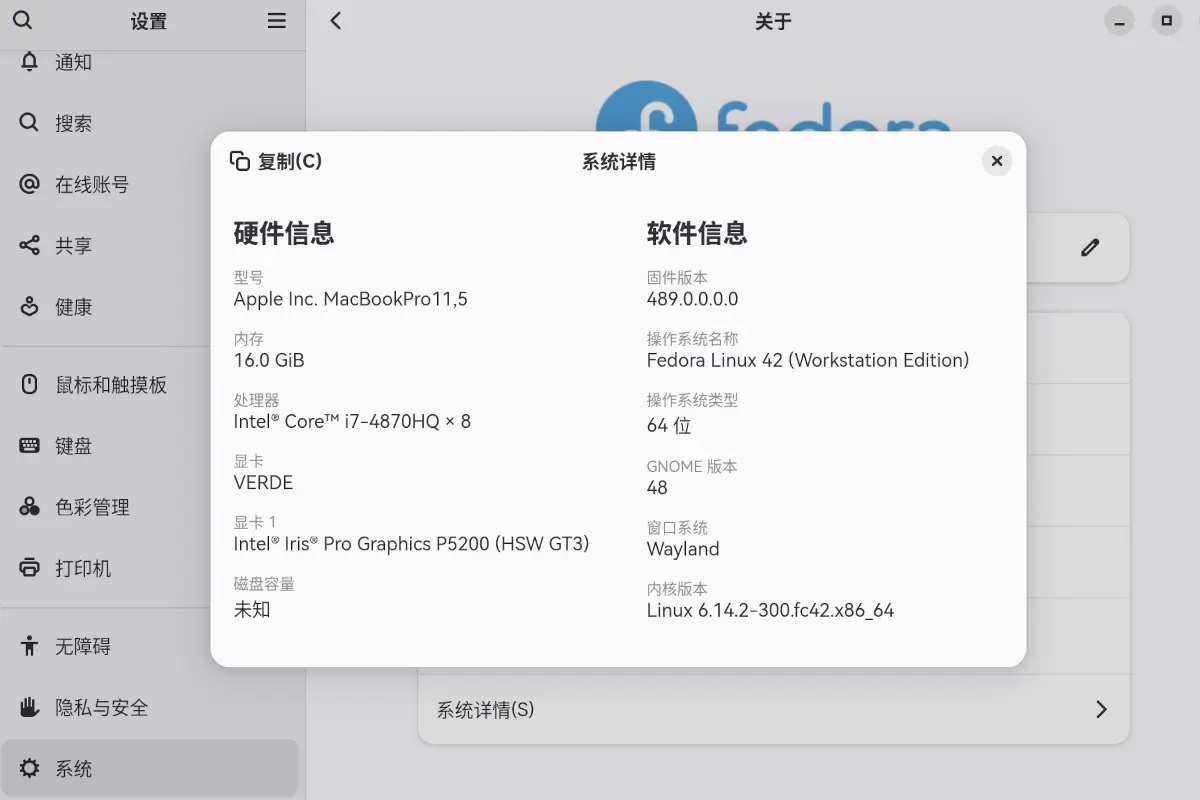Open the 无障碍 accessibility settings
The image size is (1200, 800).
tap(82, 647)
